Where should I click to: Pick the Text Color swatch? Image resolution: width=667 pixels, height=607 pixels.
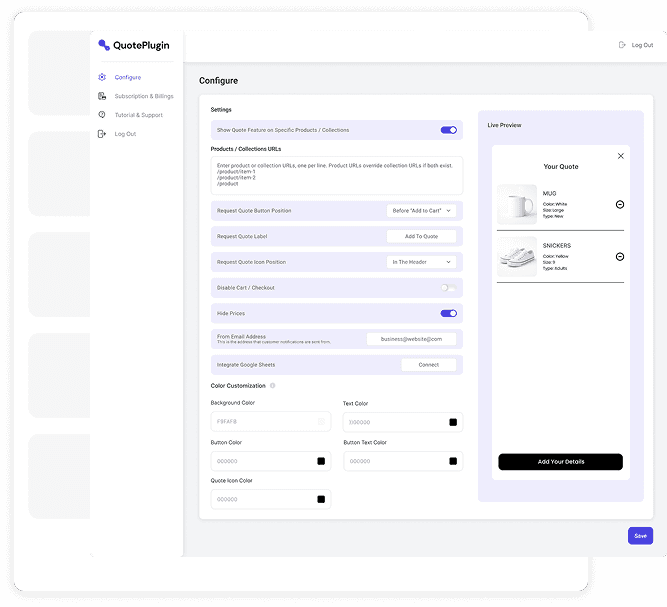(453, 422)
